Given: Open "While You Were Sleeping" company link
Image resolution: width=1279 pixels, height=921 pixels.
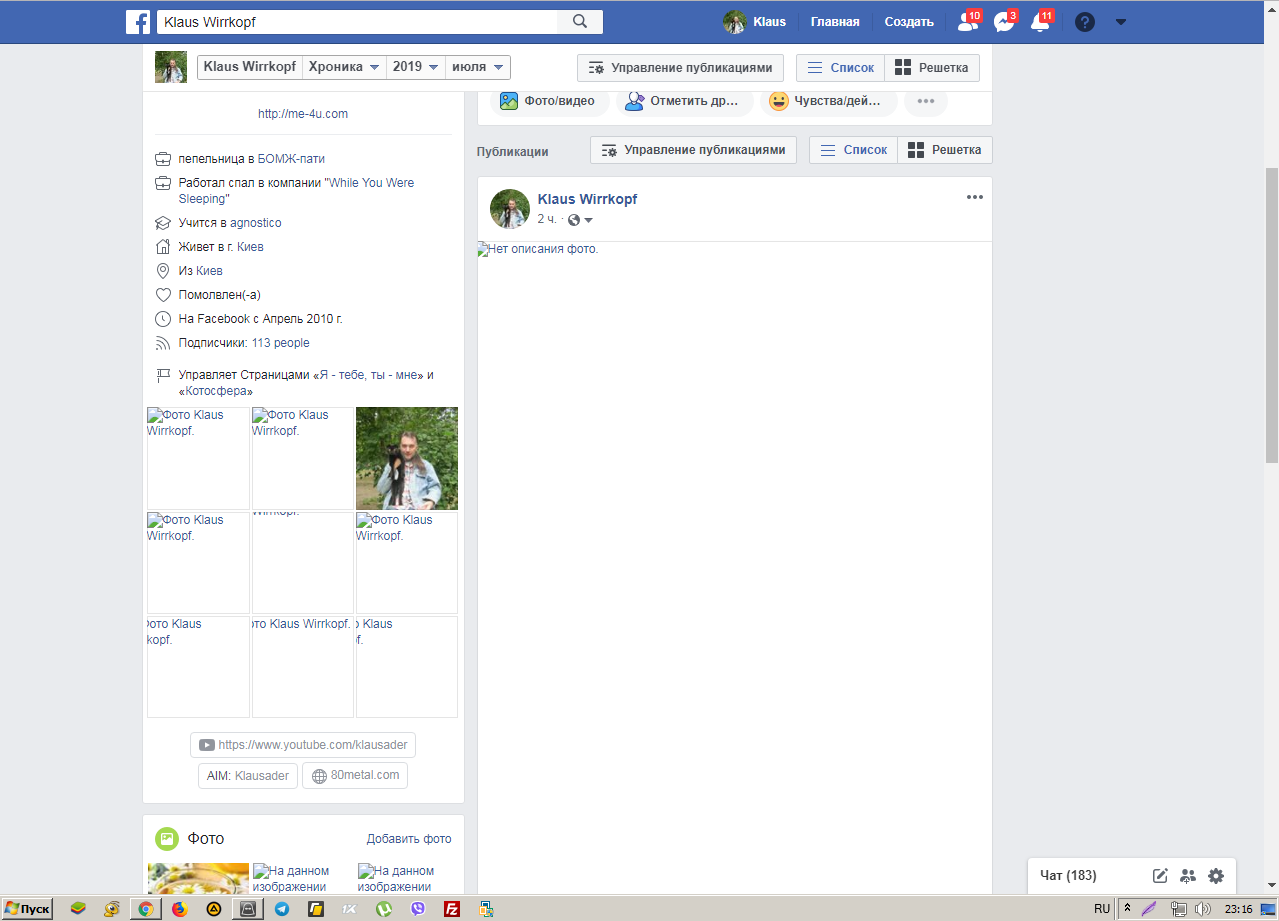Looking at the screenshot, I should click(x=295, y=191).
